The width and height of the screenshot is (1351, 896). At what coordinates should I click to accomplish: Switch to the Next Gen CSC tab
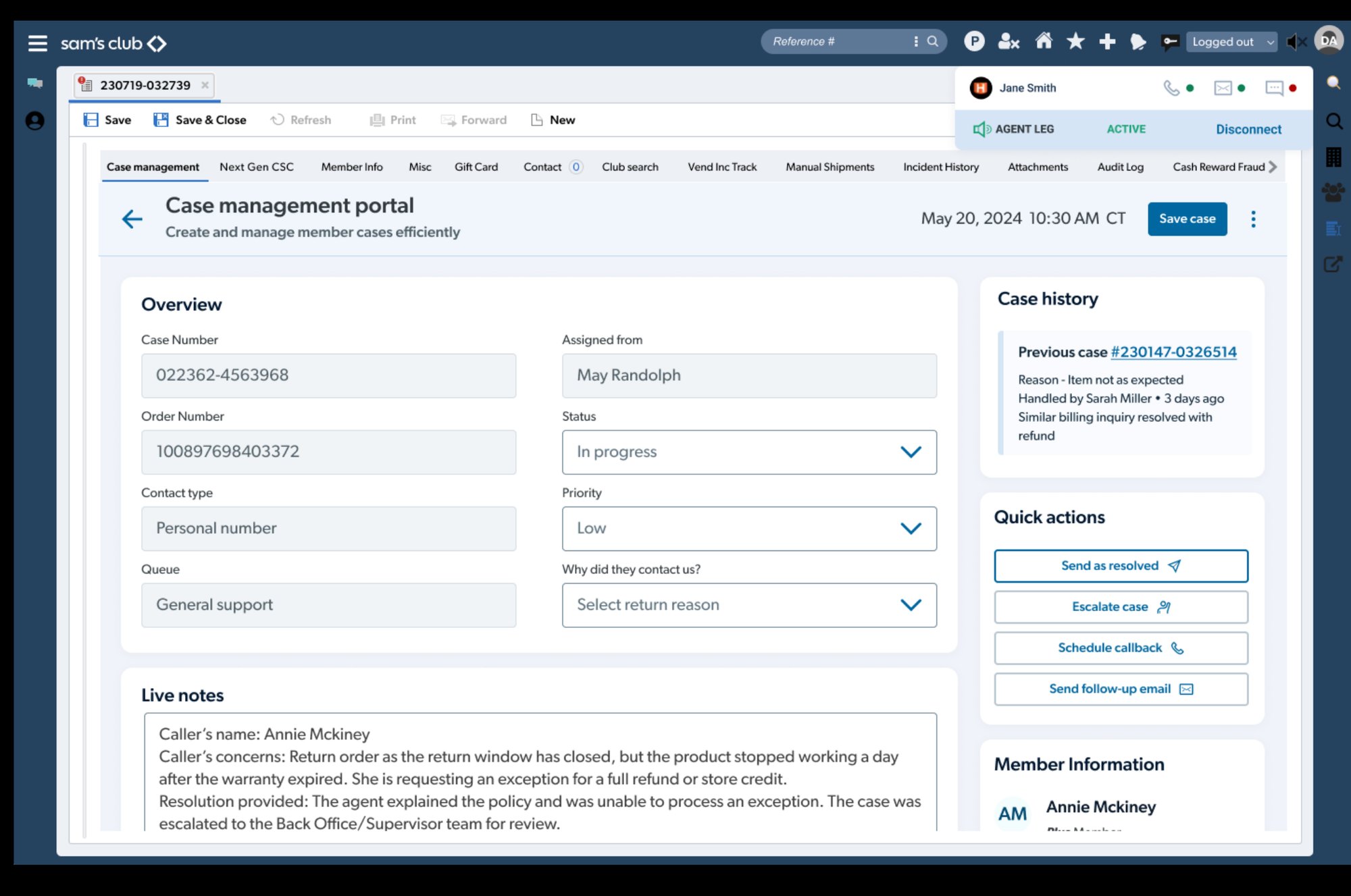tap(257, 167)
